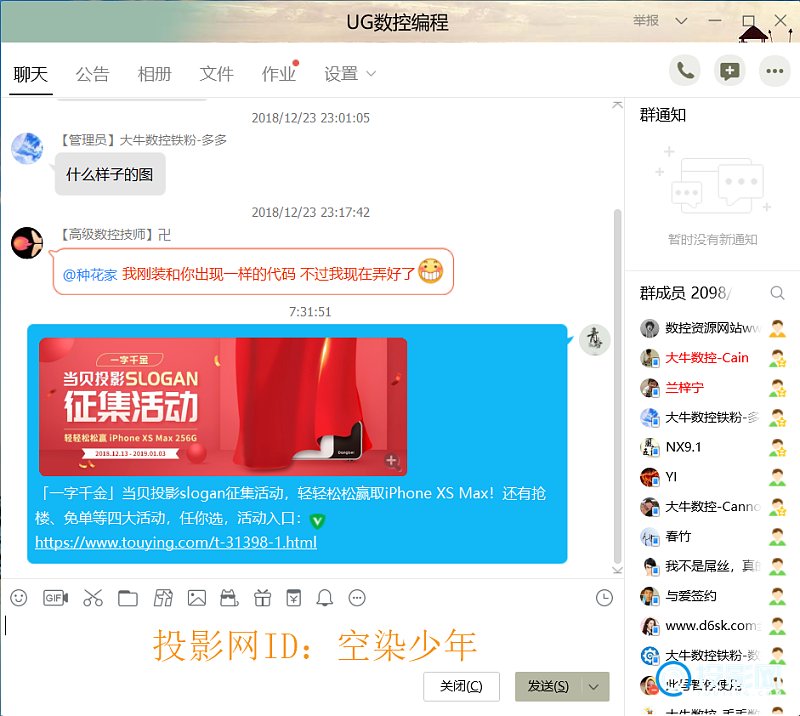The image size is (800, 716).
Task: Switch to the 聊天 tab
Action: pos(31,74)
